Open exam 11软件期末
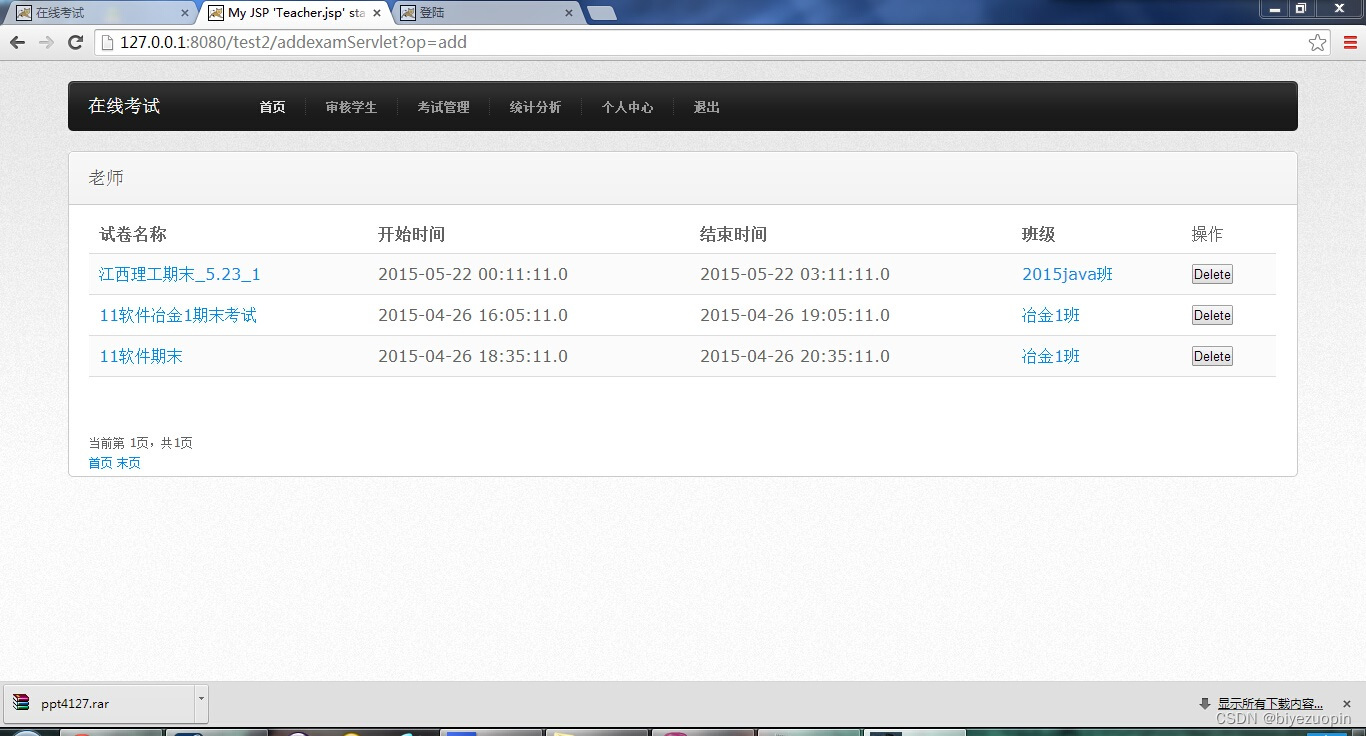The image size is (1366, 736). (x=141, y=356)
